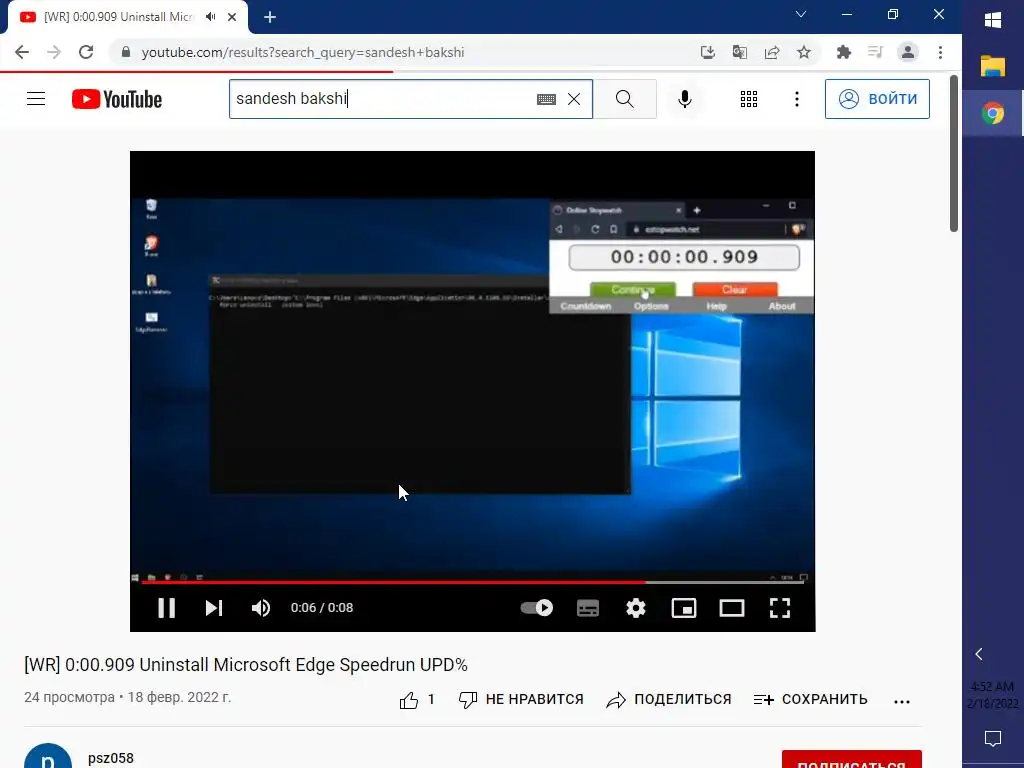1024x768 pixels.
Task: Open the install app icon in address bar
Action: 708,52
